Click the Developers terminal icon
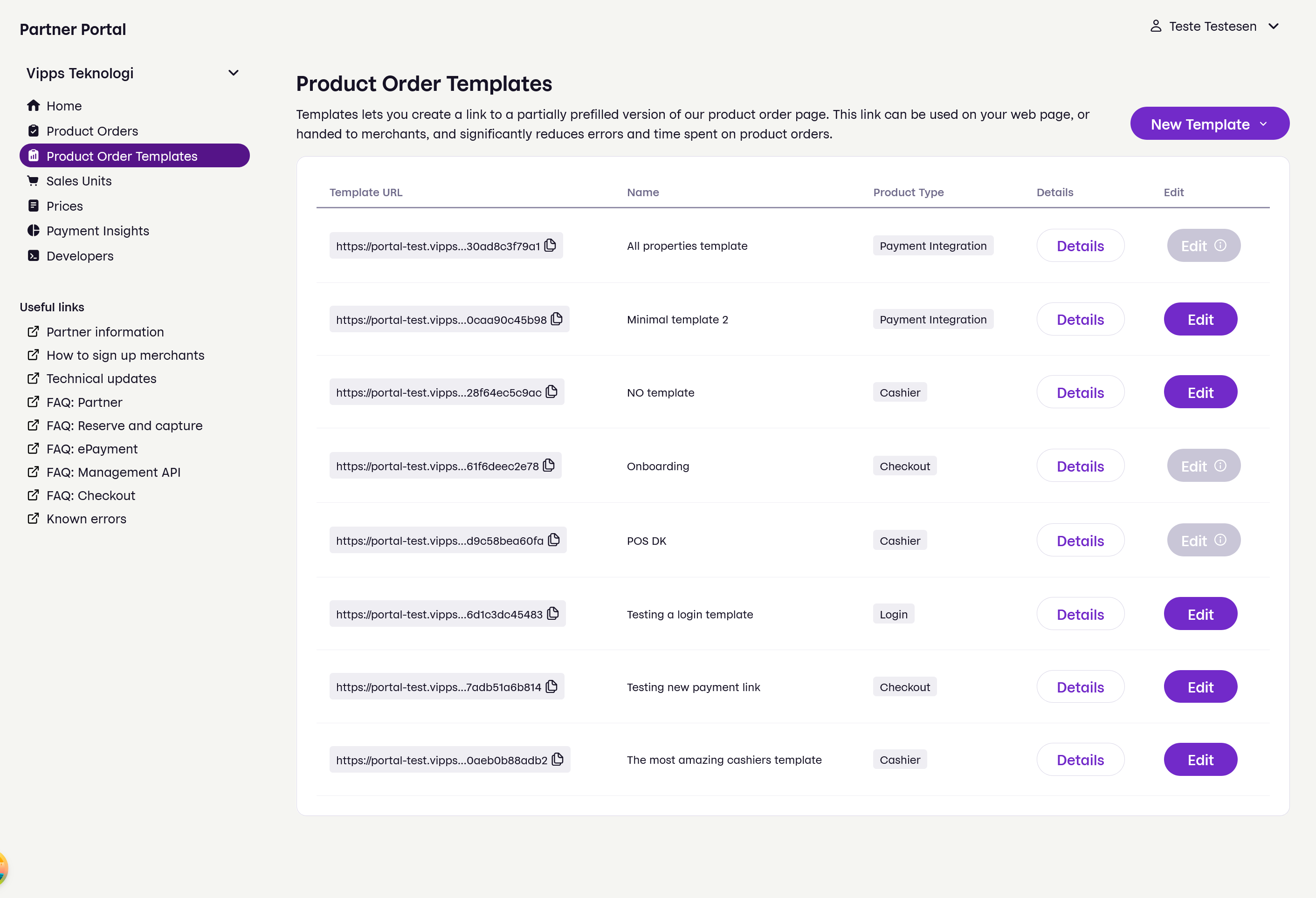Image resolution: width=1316 pixels, height=898 pixels. coord(34,255)
